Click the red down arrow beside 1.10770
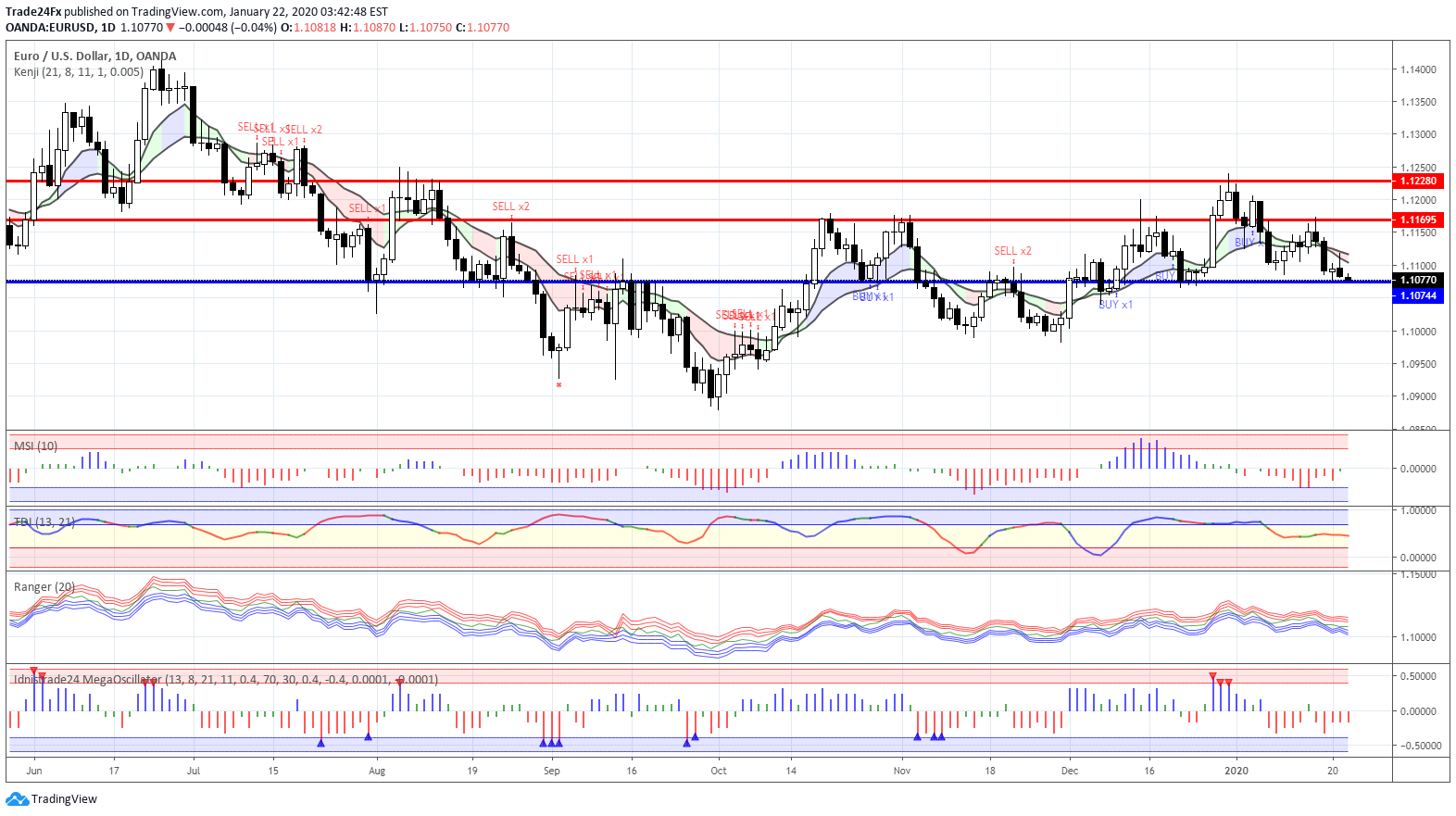Viewport: 1456px width, 816px height. point(170,28)
